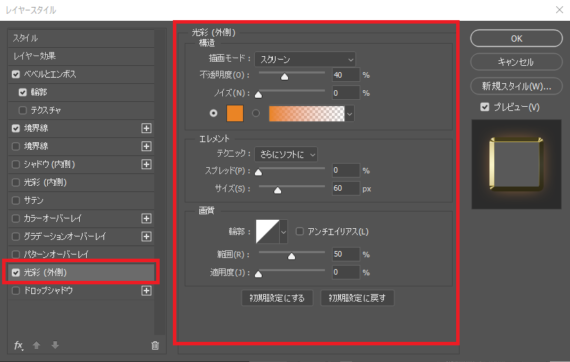Enable the アンチエイリアス checkbox
The image size is (570, 362).
[300, 232]
